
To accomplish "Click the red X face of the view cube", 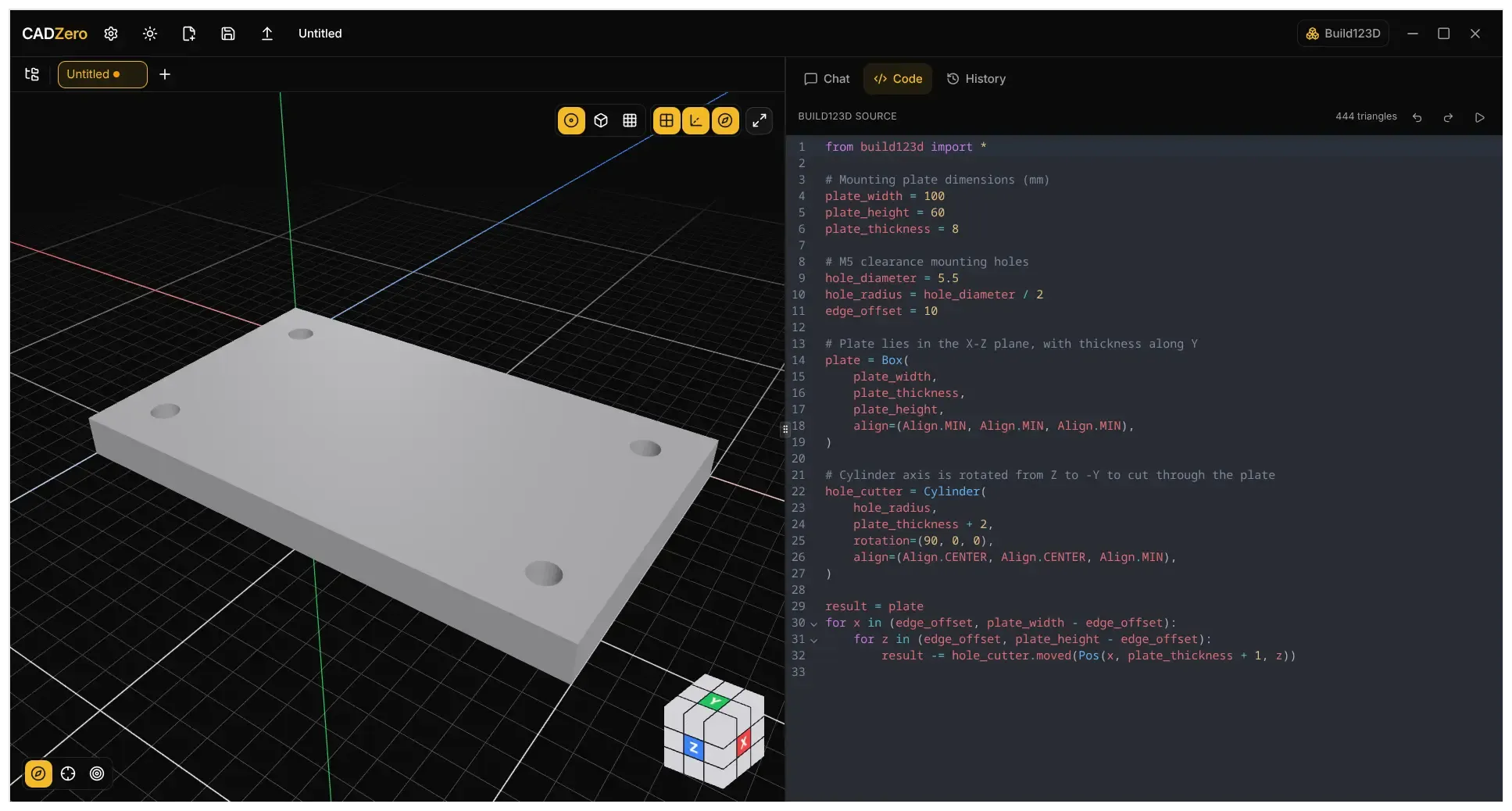I will coord(743,741).
